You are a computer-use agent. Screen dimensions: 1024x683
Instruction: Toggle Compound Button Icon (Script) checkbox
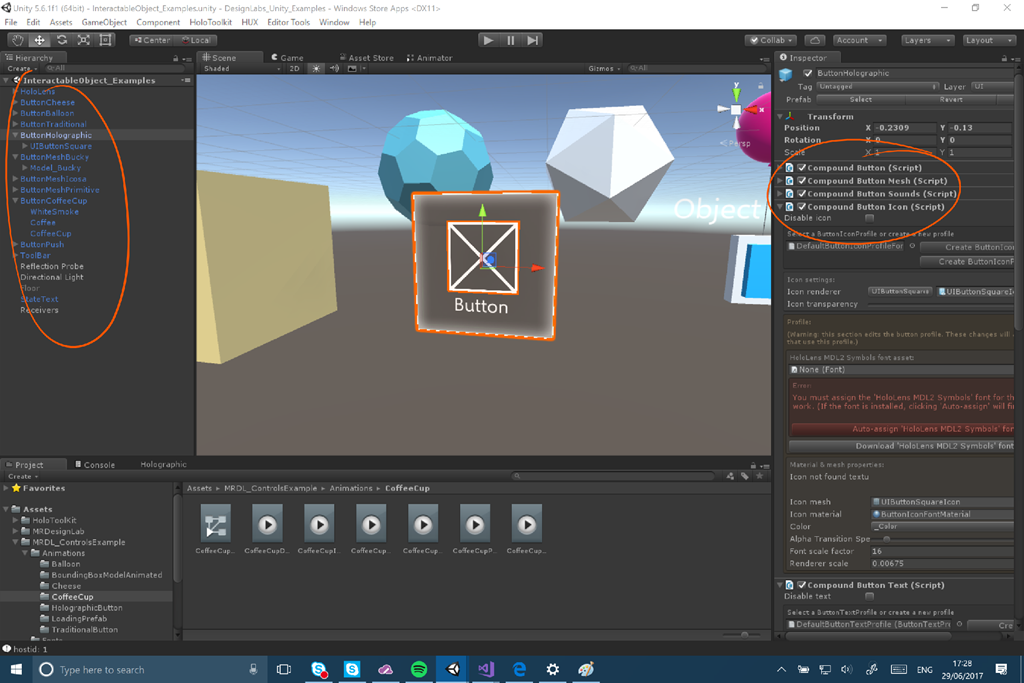tap(802, 207)
